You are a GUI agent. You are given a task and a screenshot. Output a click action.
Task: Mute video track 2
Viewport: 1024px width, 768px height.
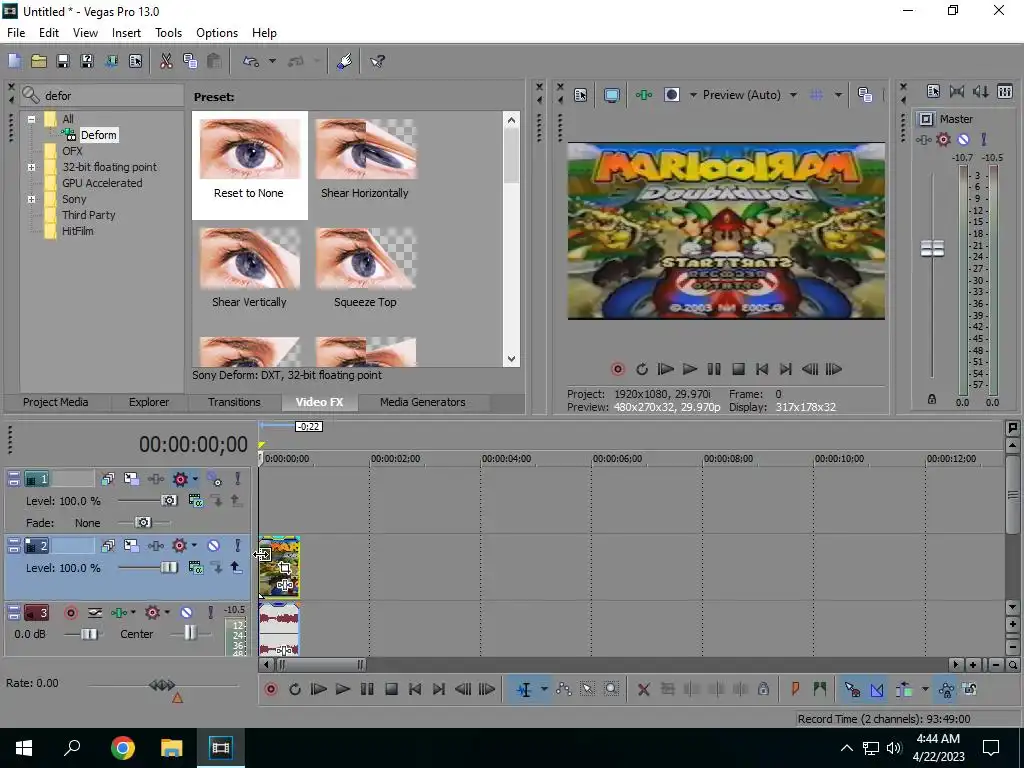[214, 545]
